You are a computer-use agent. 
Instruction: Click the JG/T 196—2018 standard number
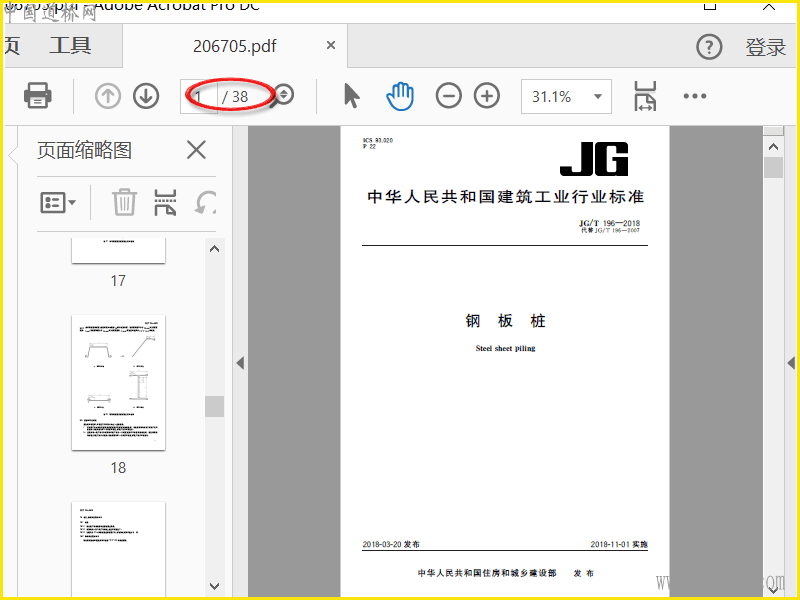pyautogui.click(x=609, y=223)
